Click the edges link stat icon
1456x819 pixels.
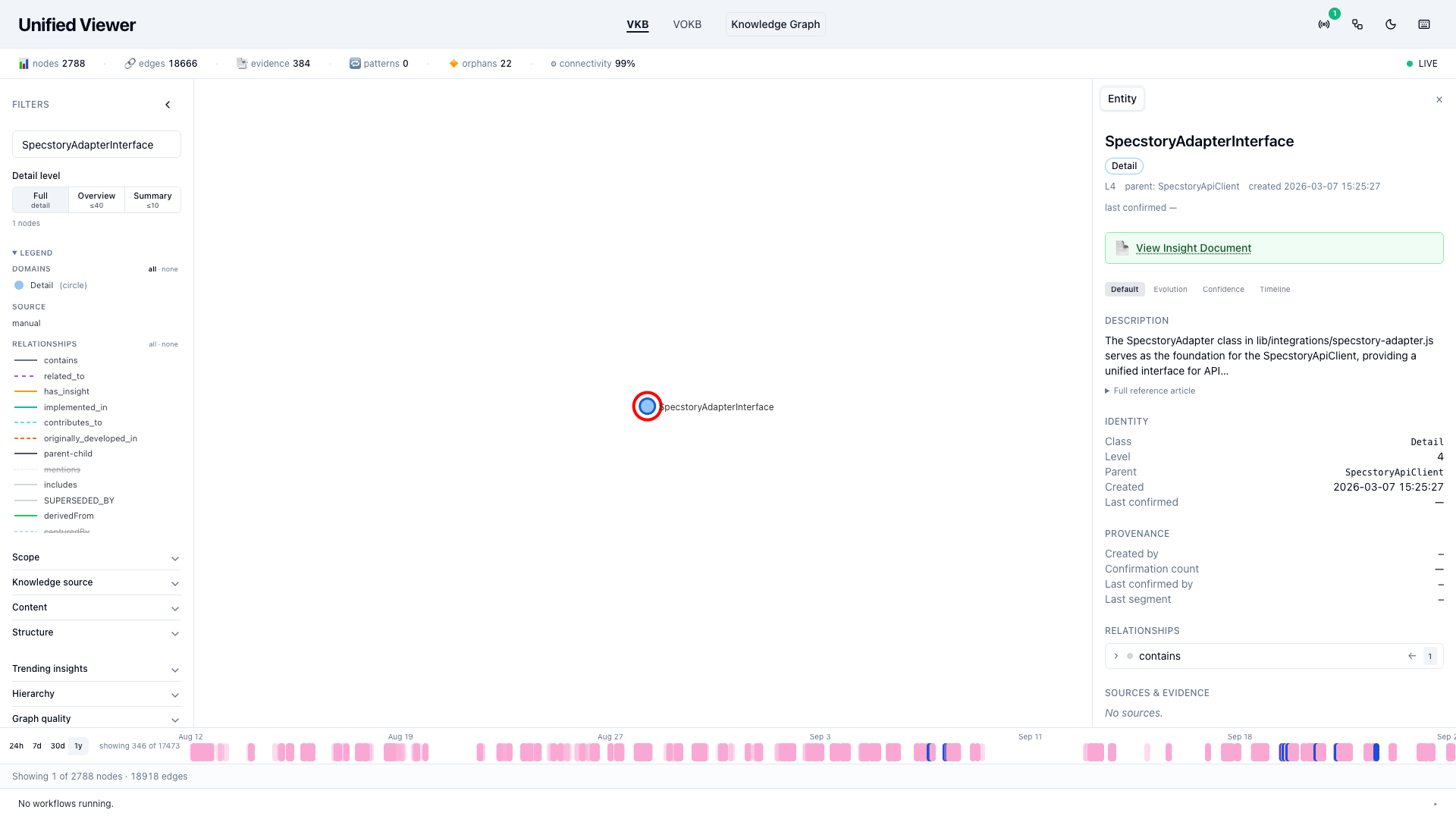pyautogui.click(x=130, y=64)
